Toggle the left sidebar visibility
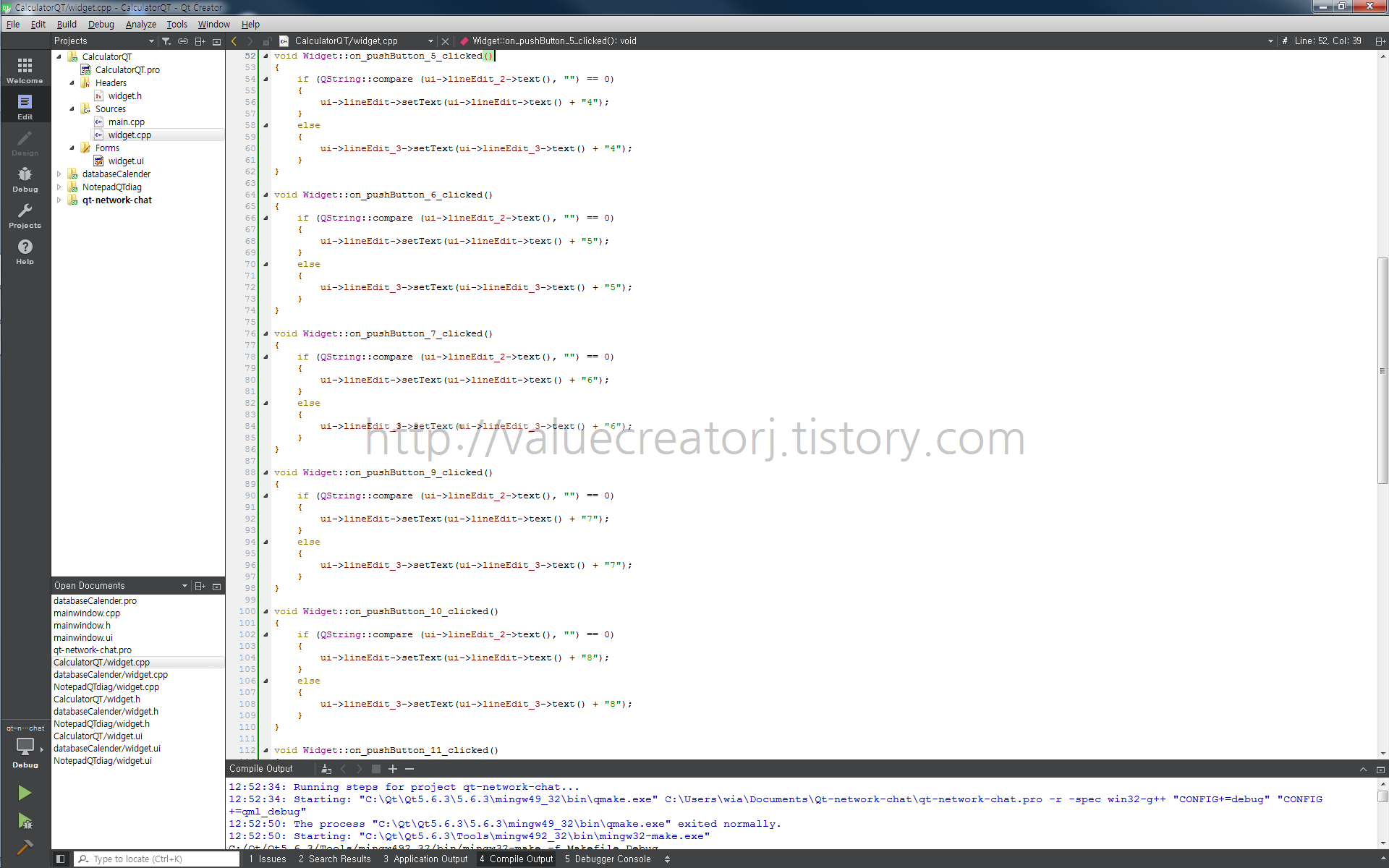This screenshot has height=868, width=1389. [x=61, y=859]
